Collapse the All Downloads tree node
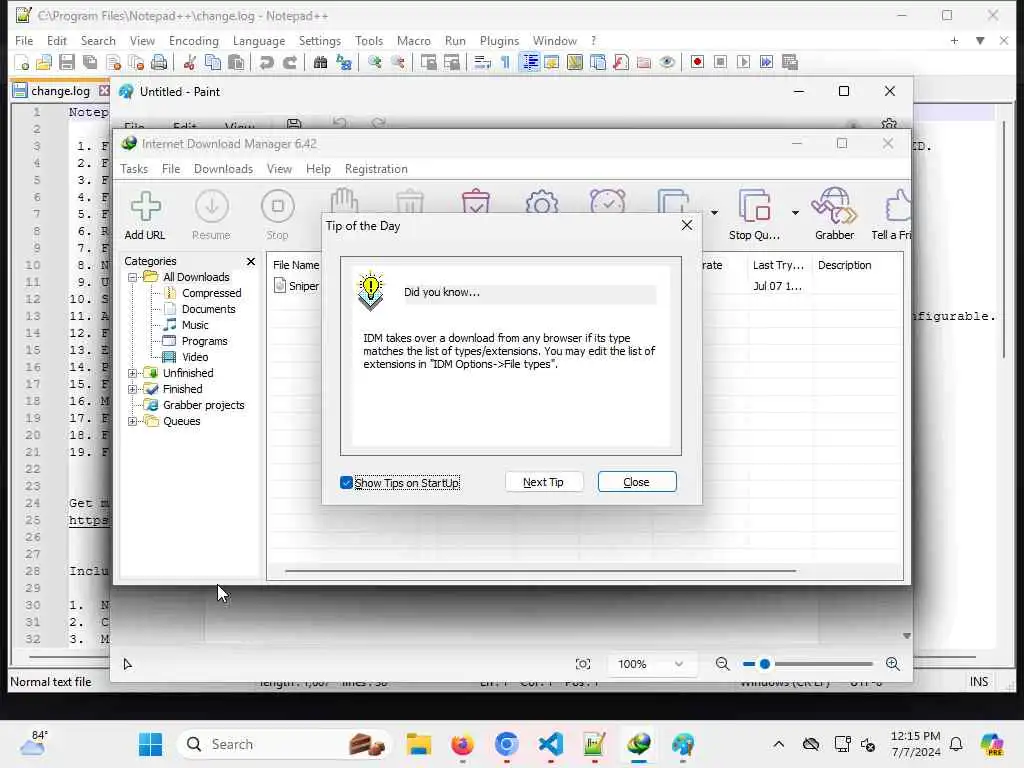The width and height of the screenshot is (1024, 768). [x=133, y=277]
